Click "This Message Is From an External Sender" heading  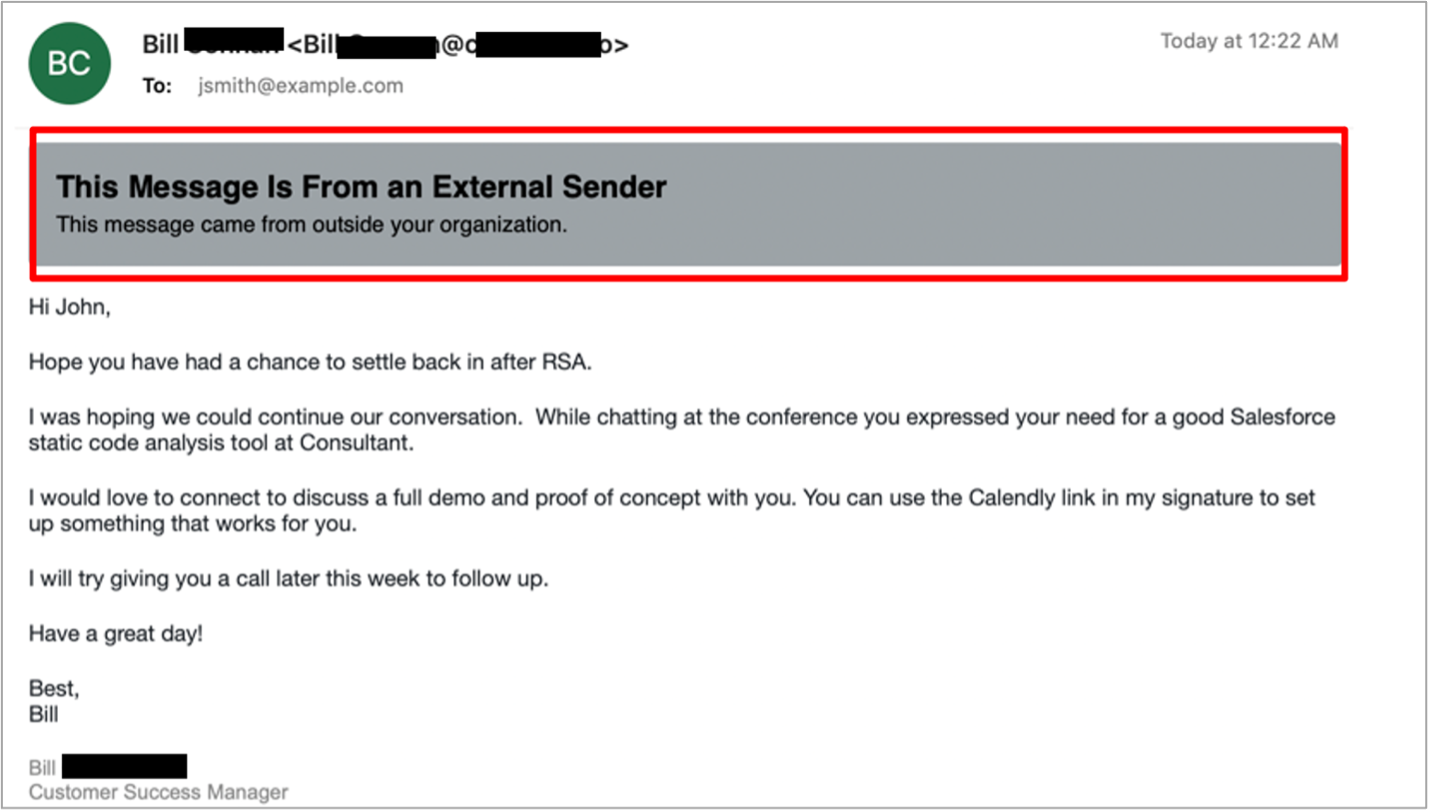click(x=361, y=186)
